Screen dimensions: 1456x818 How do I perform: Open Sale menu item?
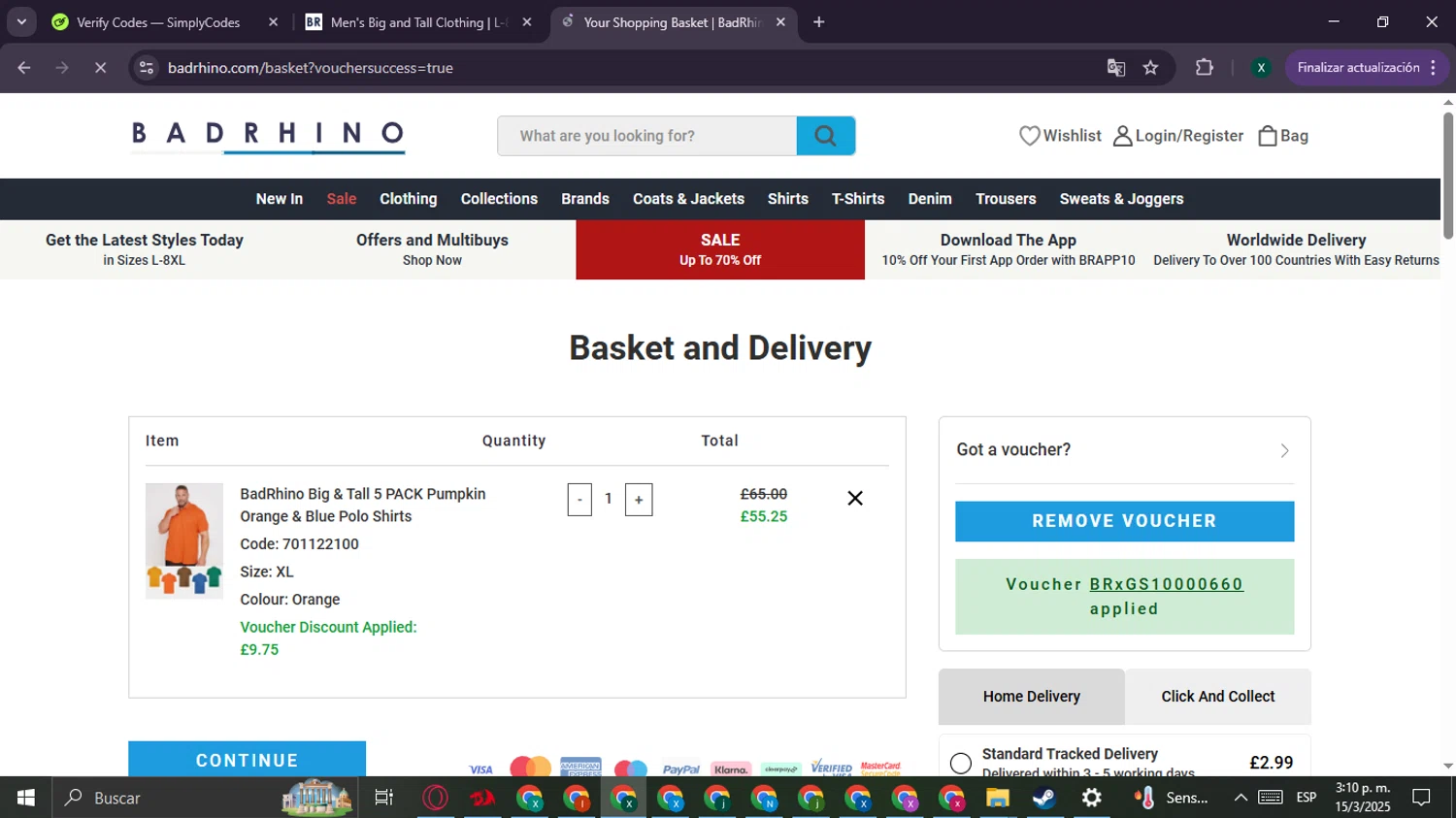pos(342,199)
